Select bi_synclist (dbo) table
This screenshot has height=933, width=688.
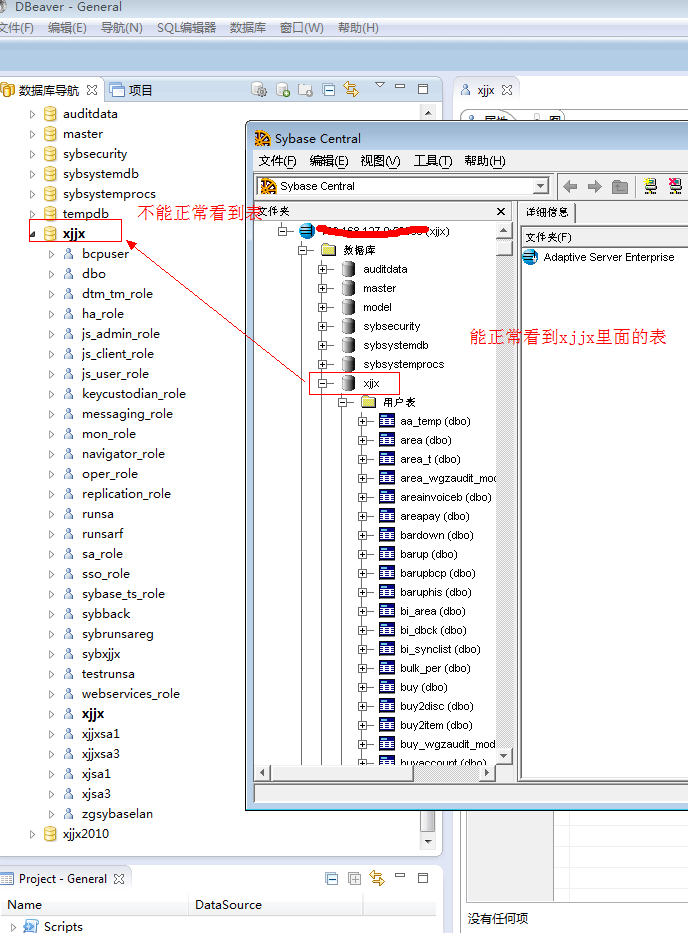pyautogui.click(x=440, y=649)
